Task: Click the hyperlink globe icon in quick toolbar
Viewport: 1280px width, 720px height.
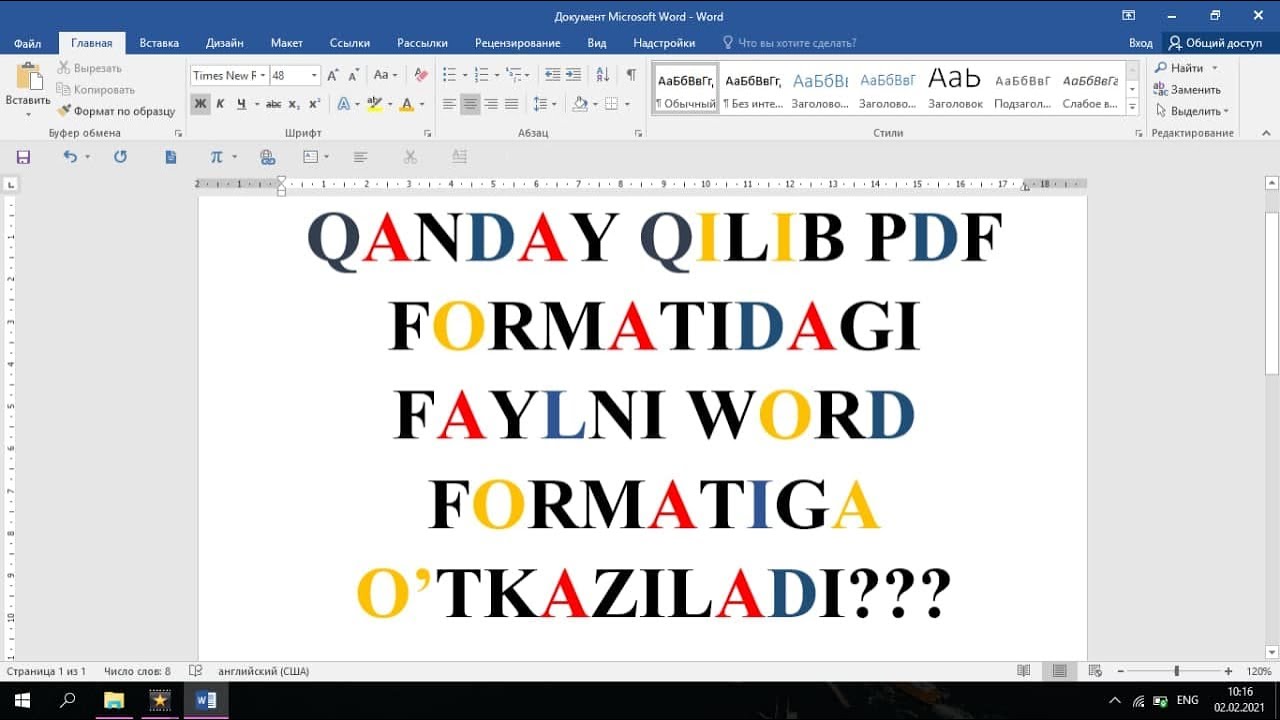Action: click(267, 157)
